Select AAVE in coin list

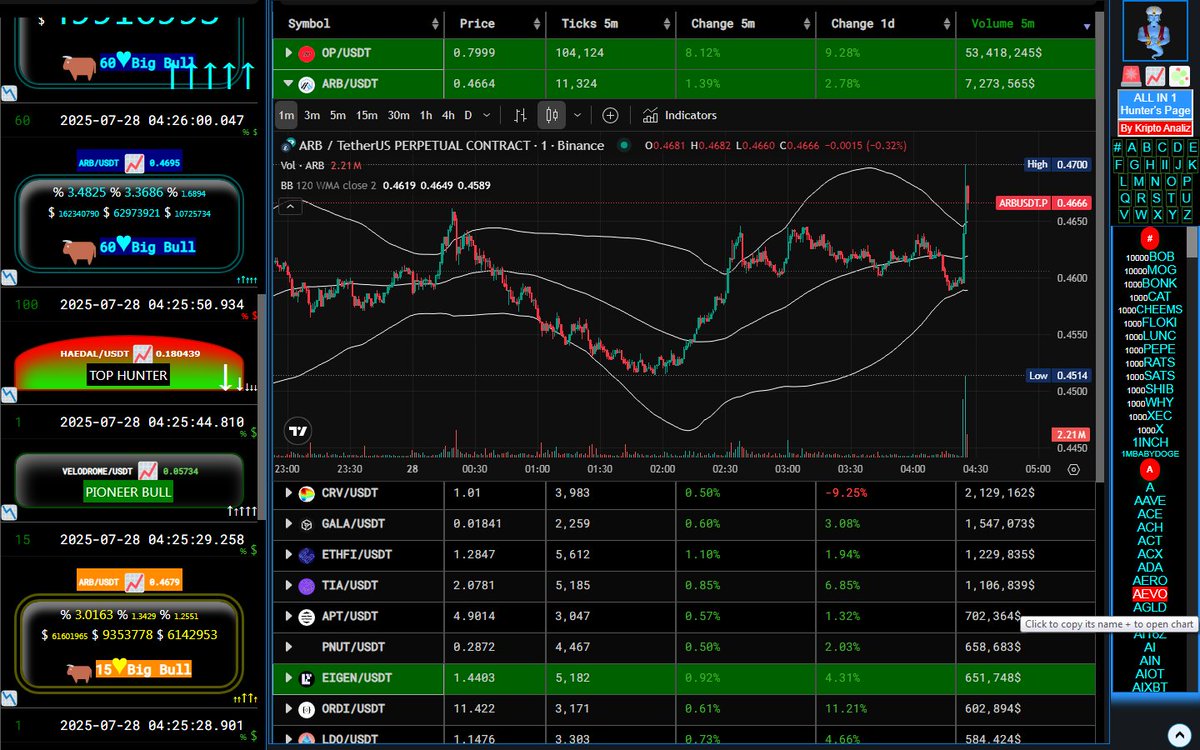(1149, 501)
